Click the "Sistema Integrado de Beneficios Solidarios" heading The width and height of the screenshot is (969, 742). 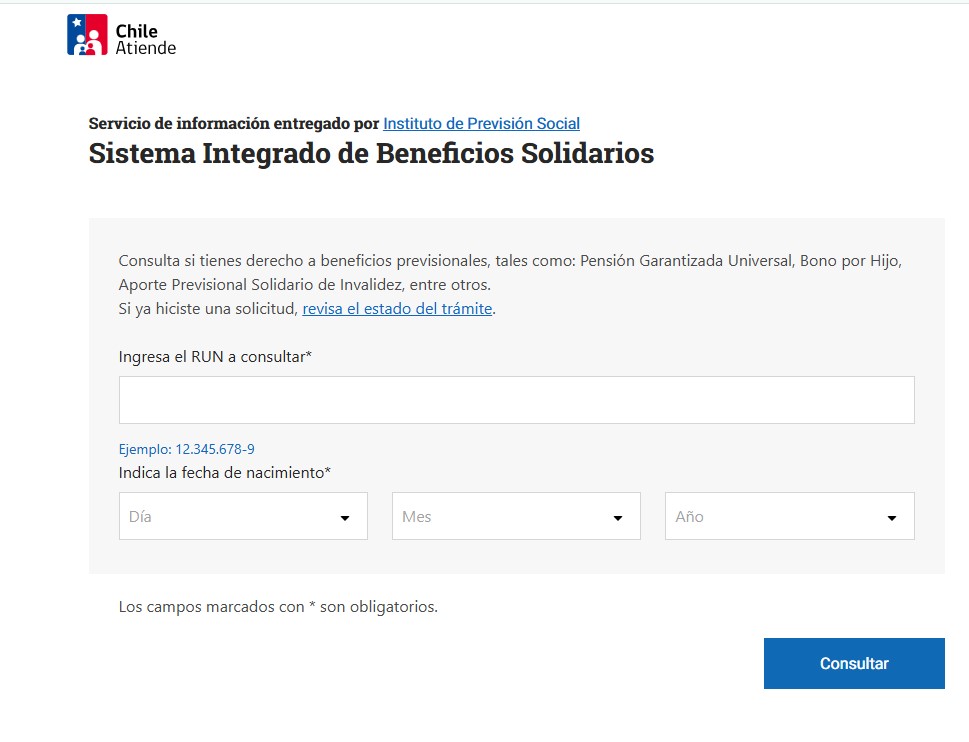tap(371, 153)
